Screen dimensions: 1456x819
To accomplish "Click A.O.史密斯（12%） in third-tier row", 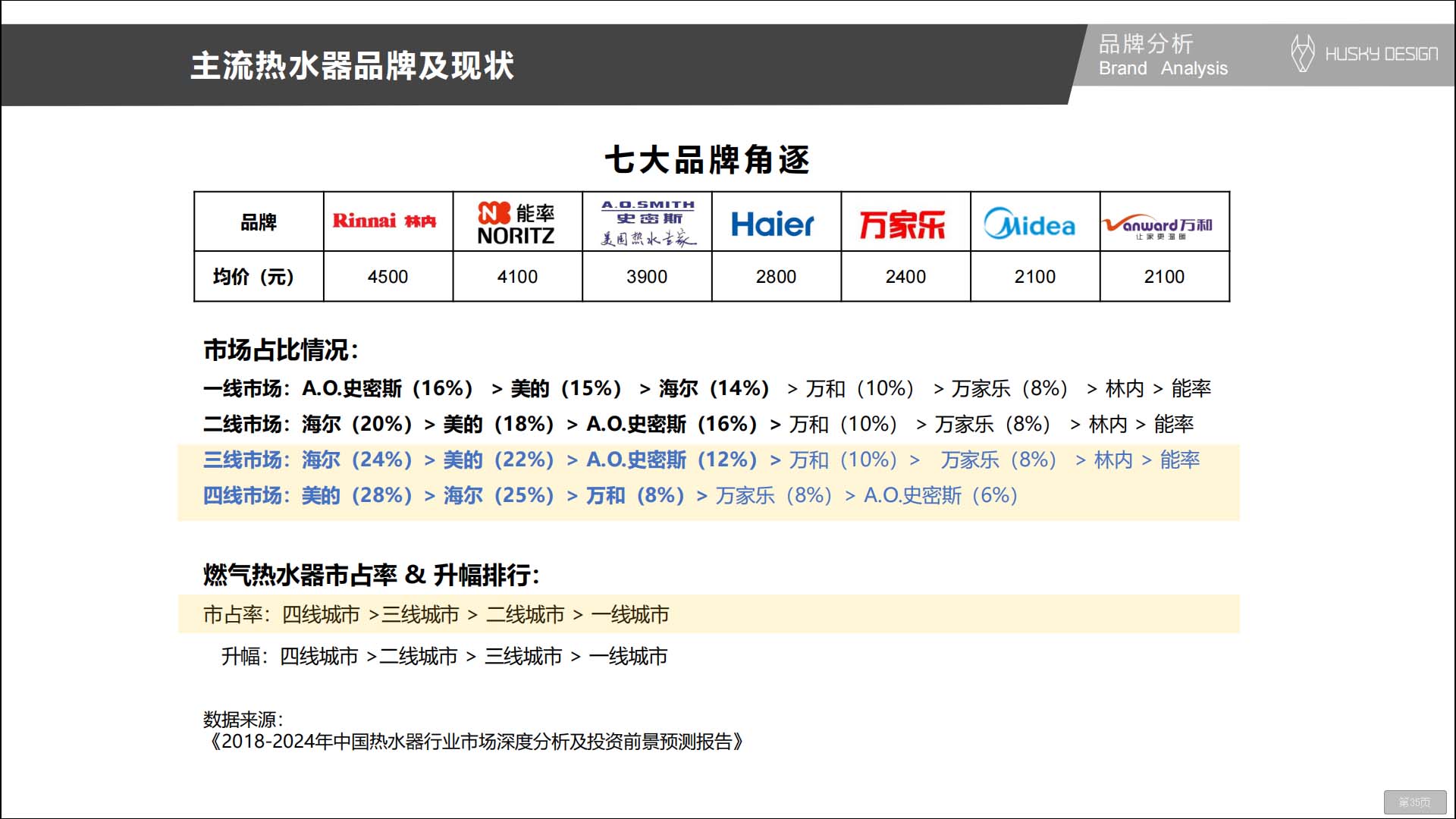I will (673, 460).
